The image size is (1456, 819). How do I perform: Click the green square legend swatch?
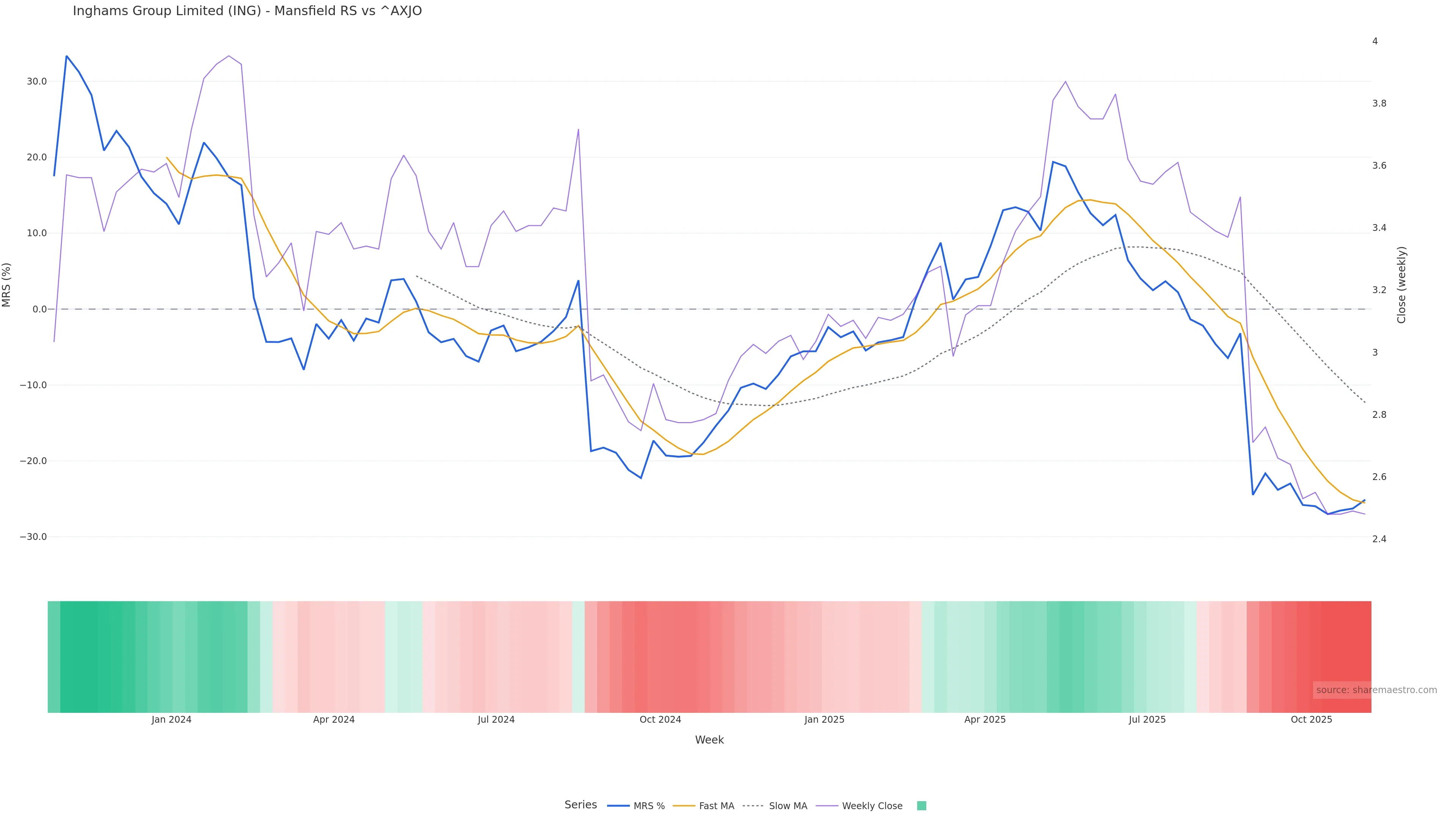(921, 806)
